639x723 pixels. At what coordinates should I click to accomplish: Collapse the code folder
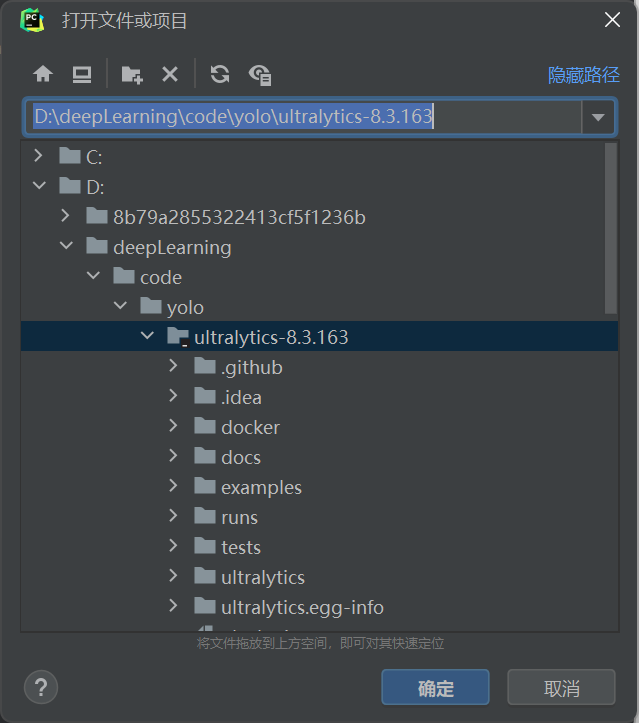point(93,276)
